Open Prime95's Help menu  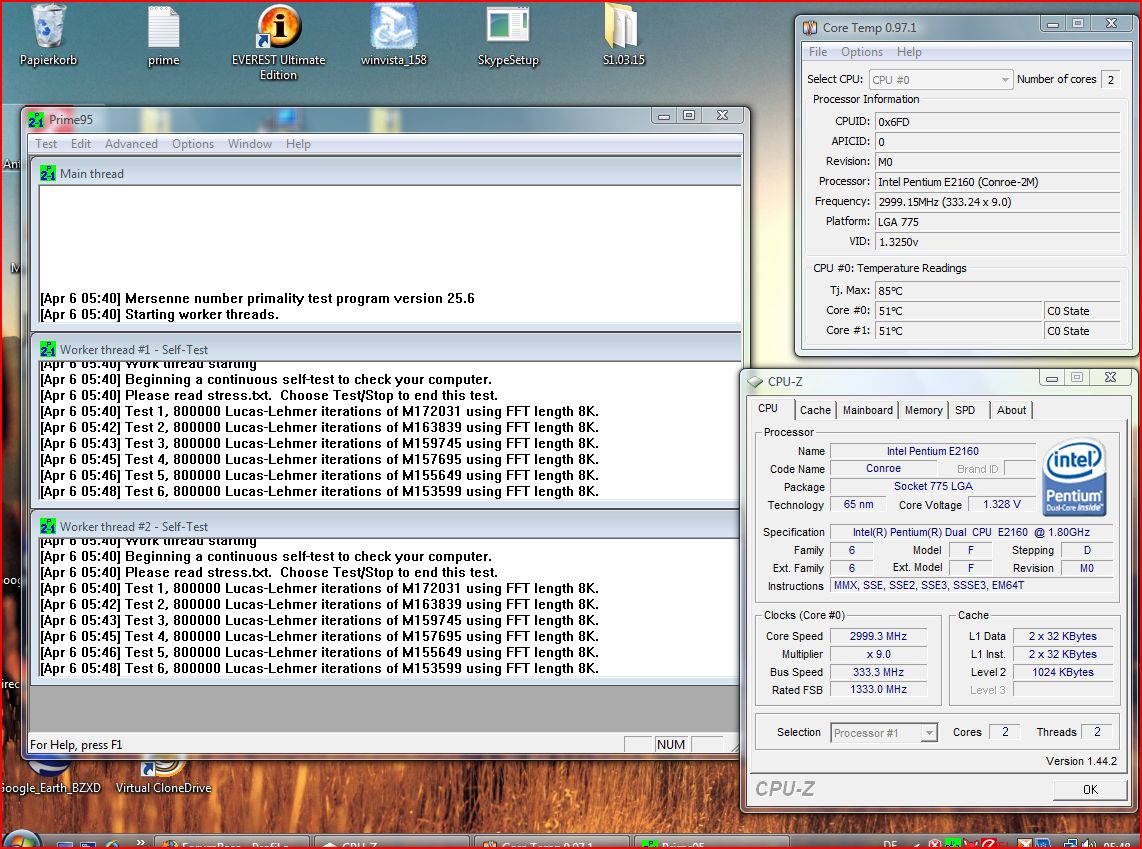tap(298, 144)
